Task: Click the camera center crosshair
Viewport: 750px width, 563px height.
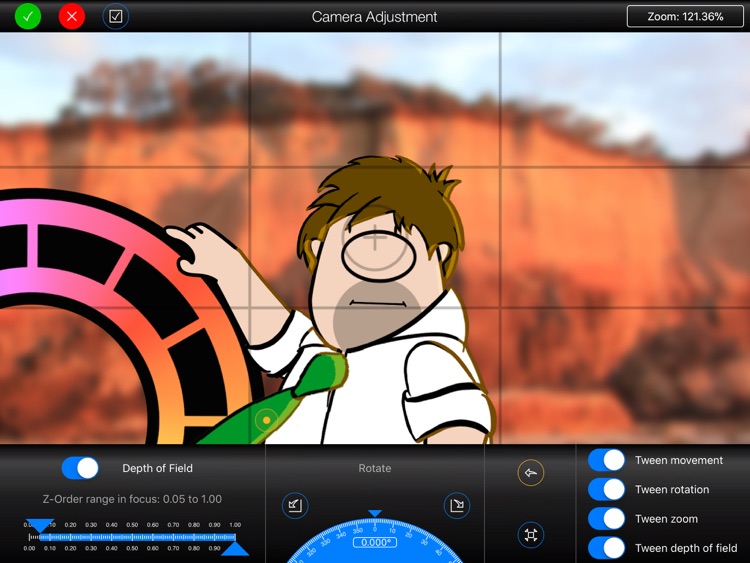Action: (375, 238)
